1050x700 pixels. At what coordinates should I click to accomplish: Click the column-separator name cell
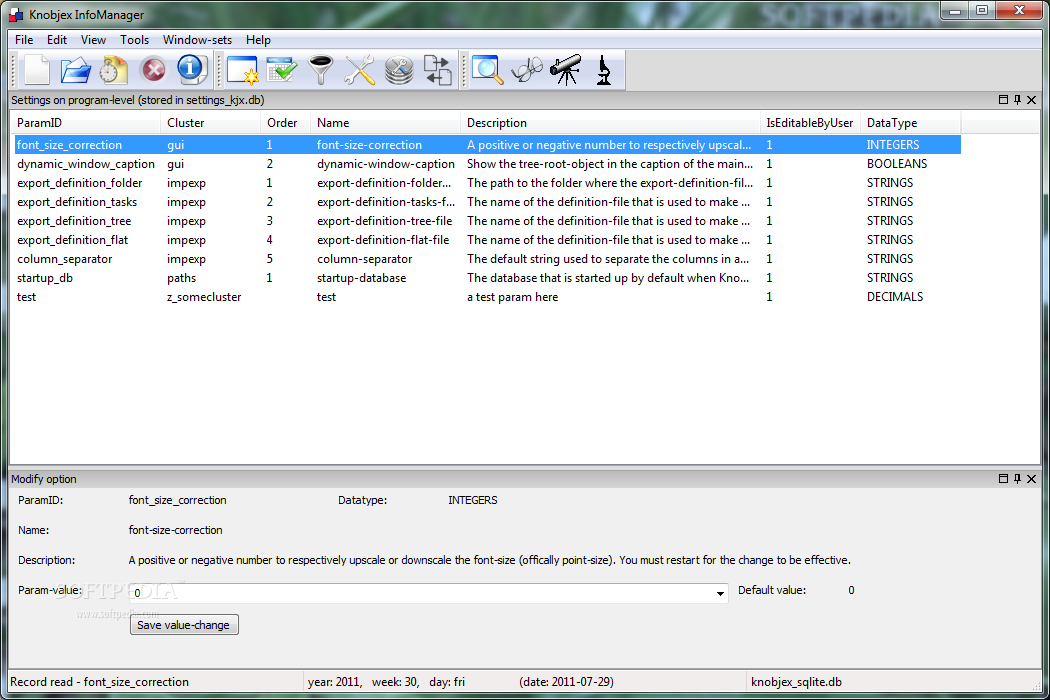[364, 259]
